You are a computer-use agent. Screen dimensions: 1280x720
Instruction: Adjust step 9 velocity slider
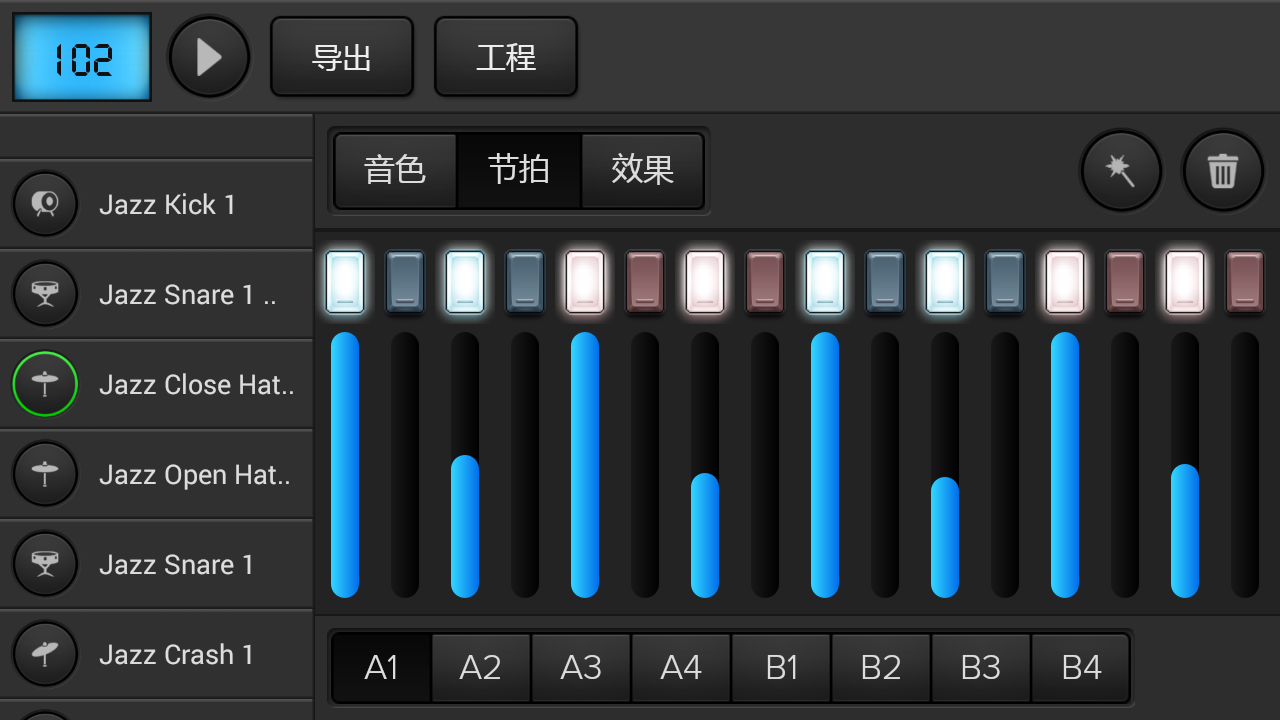pyautogui.click(x=825, y=465)
